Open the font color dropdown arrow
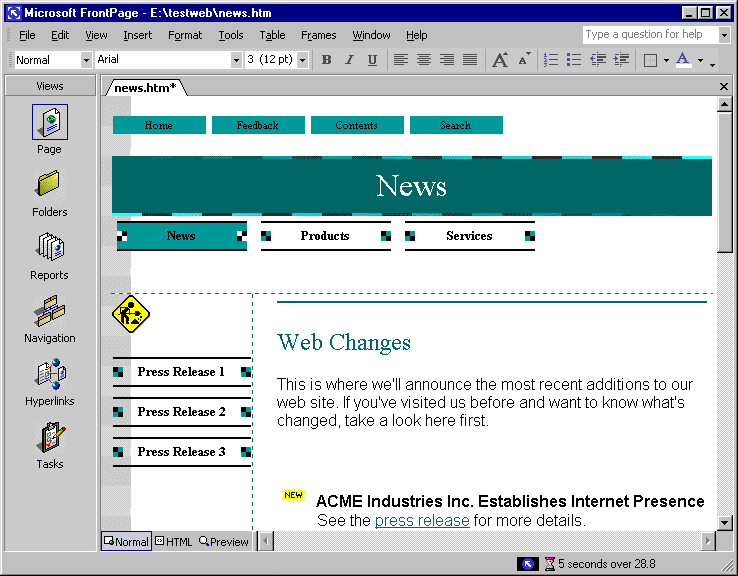The height and width of the screenshot is (576, 738). [700, 60]
